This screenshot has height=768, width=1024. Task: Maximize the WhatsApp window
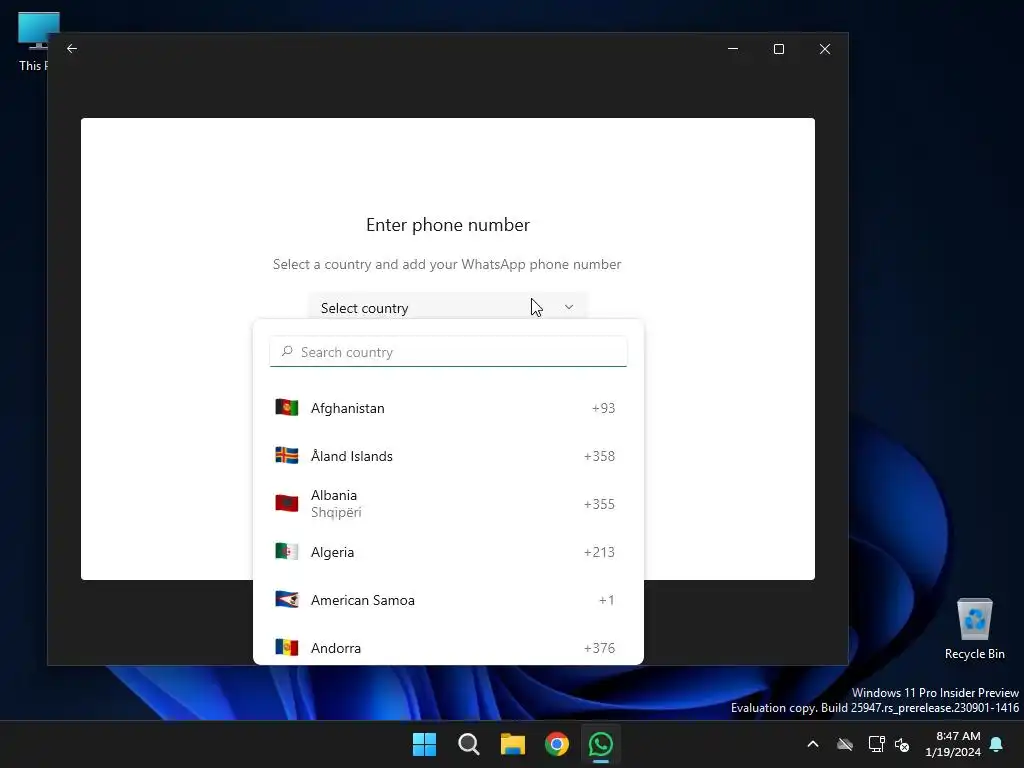click(x=778, y=49)
